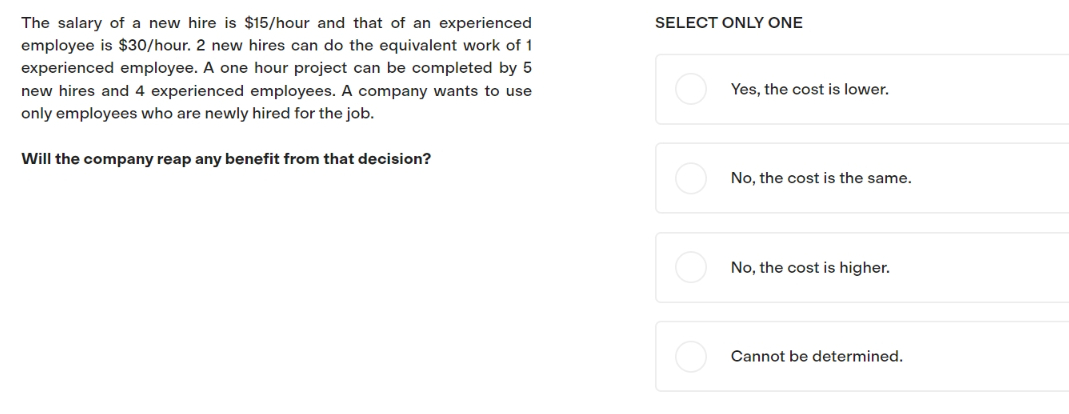
Task: Click the bold question 'Will the company reap any benefit'
Action: (226, 159)
